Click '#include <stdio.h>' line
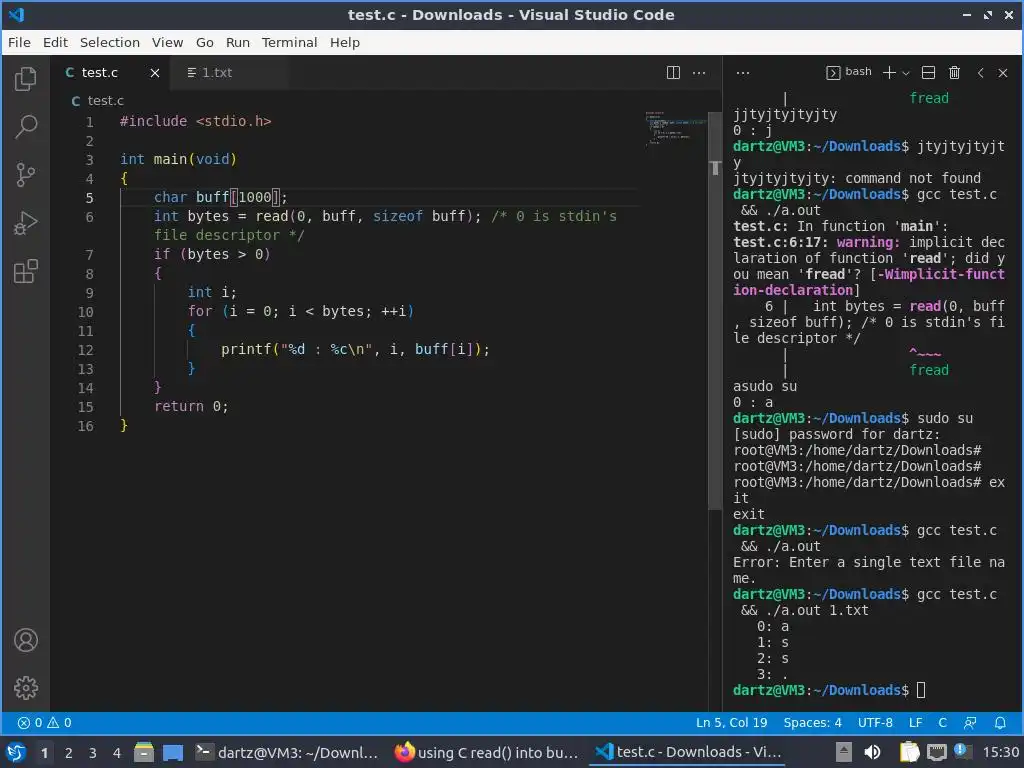 point(195,121)
